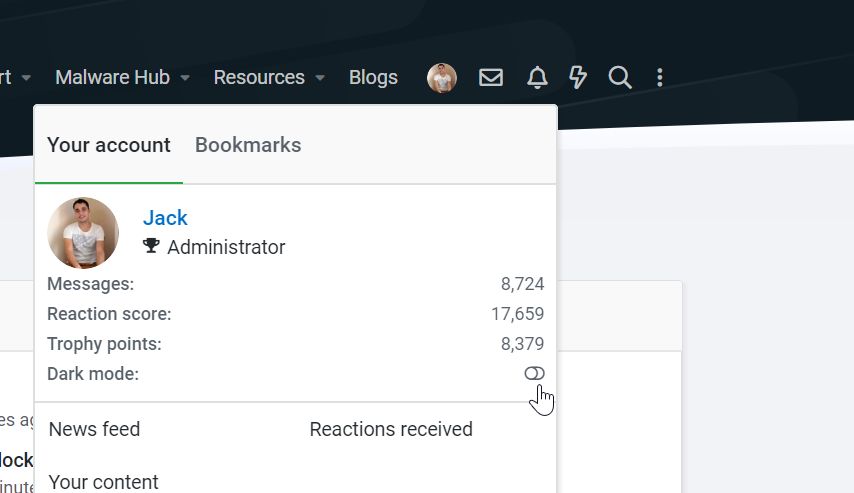Open search with the magnifier icon

pyautogui.click(x=620, y=77)
